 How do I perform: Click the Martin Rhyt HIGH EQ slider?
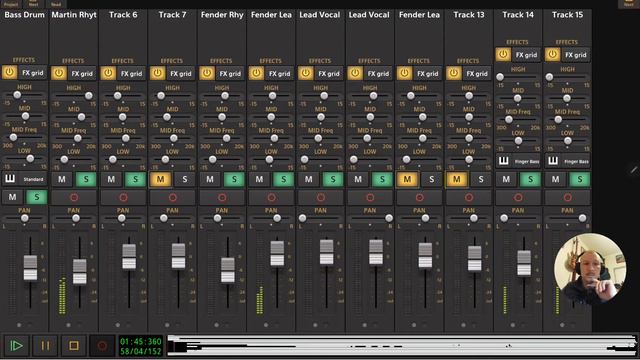74,96
